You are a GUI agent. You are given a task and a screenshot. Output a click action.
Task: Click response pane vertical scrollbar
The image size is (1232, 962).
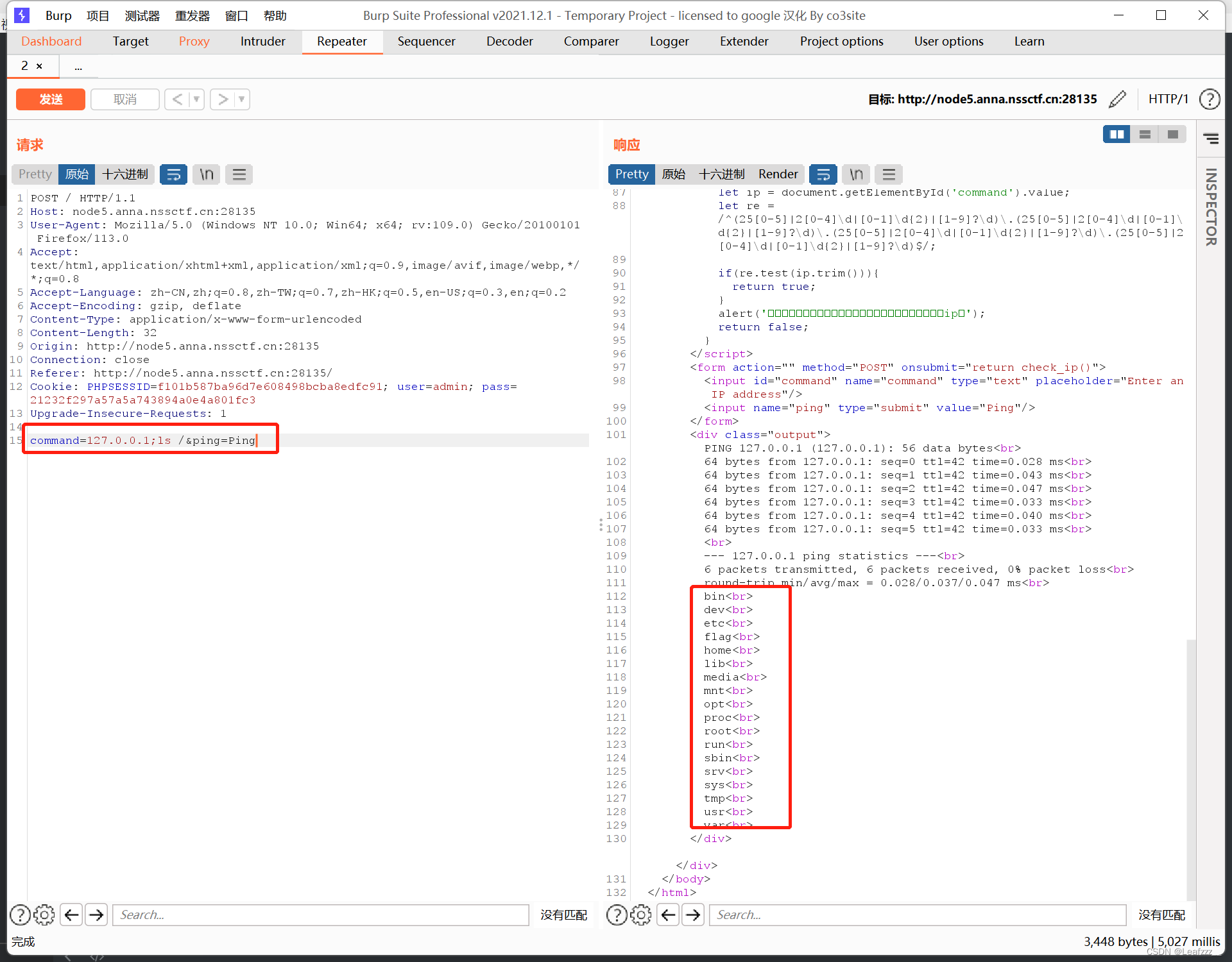(1191, 770)
